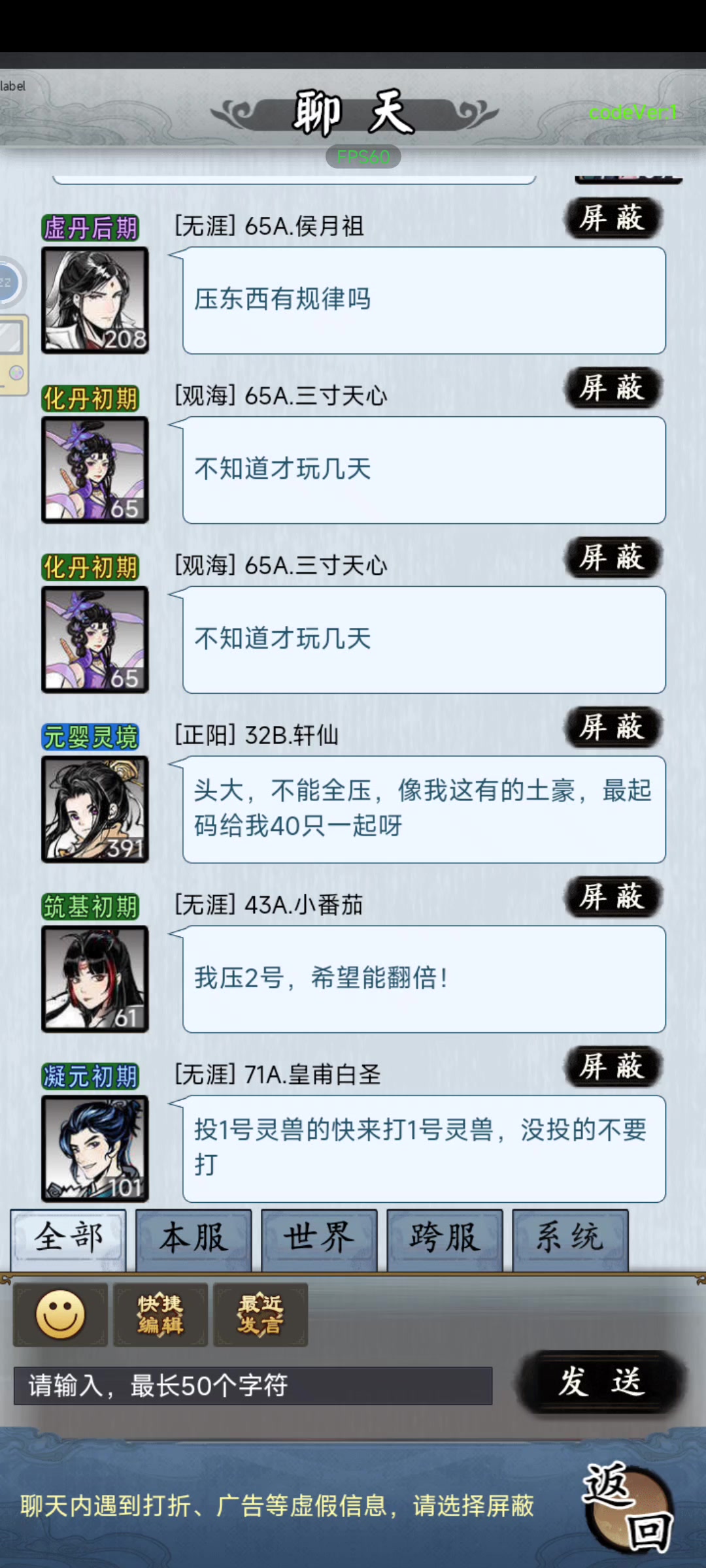Open the emoji picker smiley icon
The image size is (706, 1568).
pyautogui.click(x=60, y=1314)
